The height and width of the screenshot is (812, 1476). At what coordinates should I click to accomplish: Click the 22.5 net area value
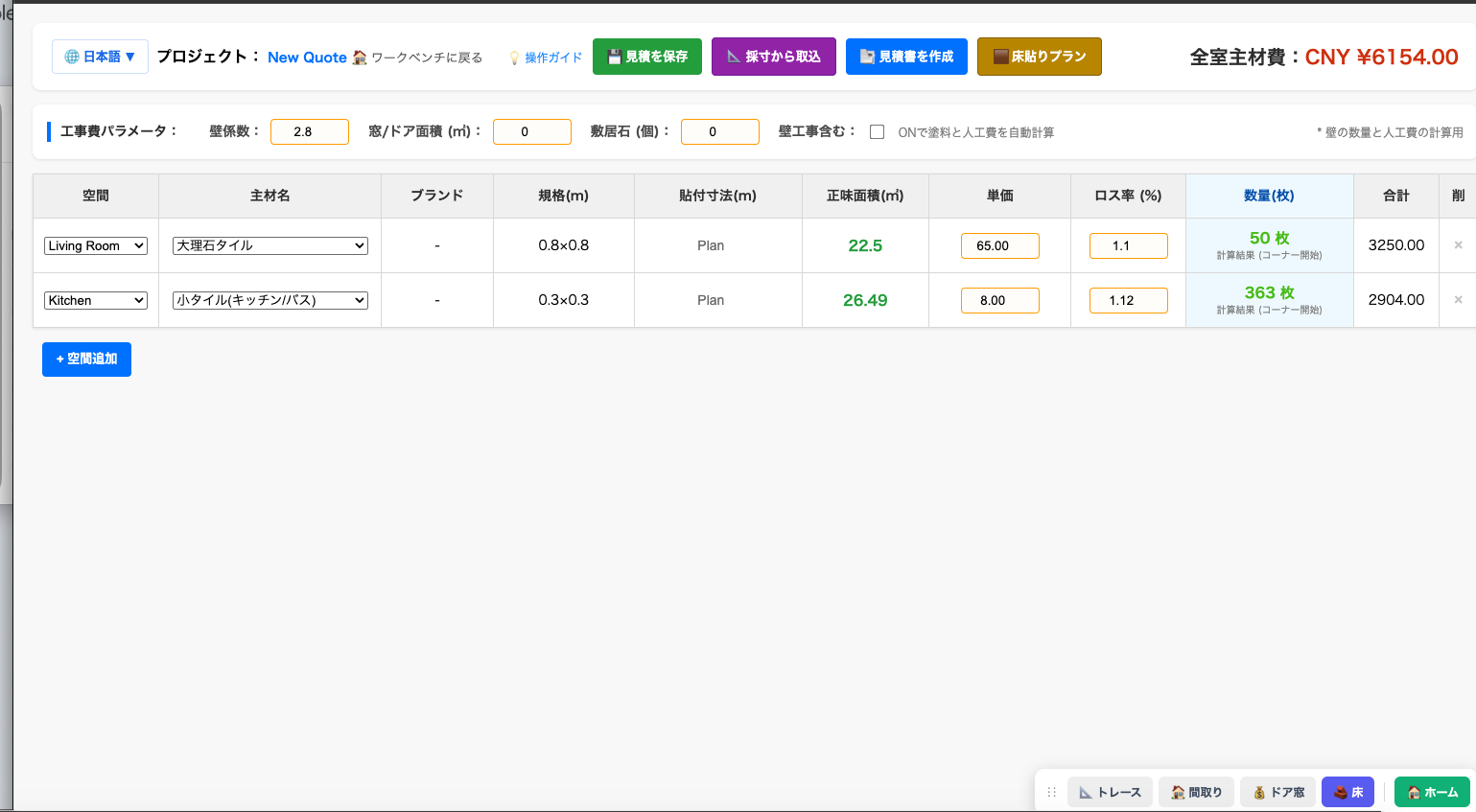[x=865, y=245]
